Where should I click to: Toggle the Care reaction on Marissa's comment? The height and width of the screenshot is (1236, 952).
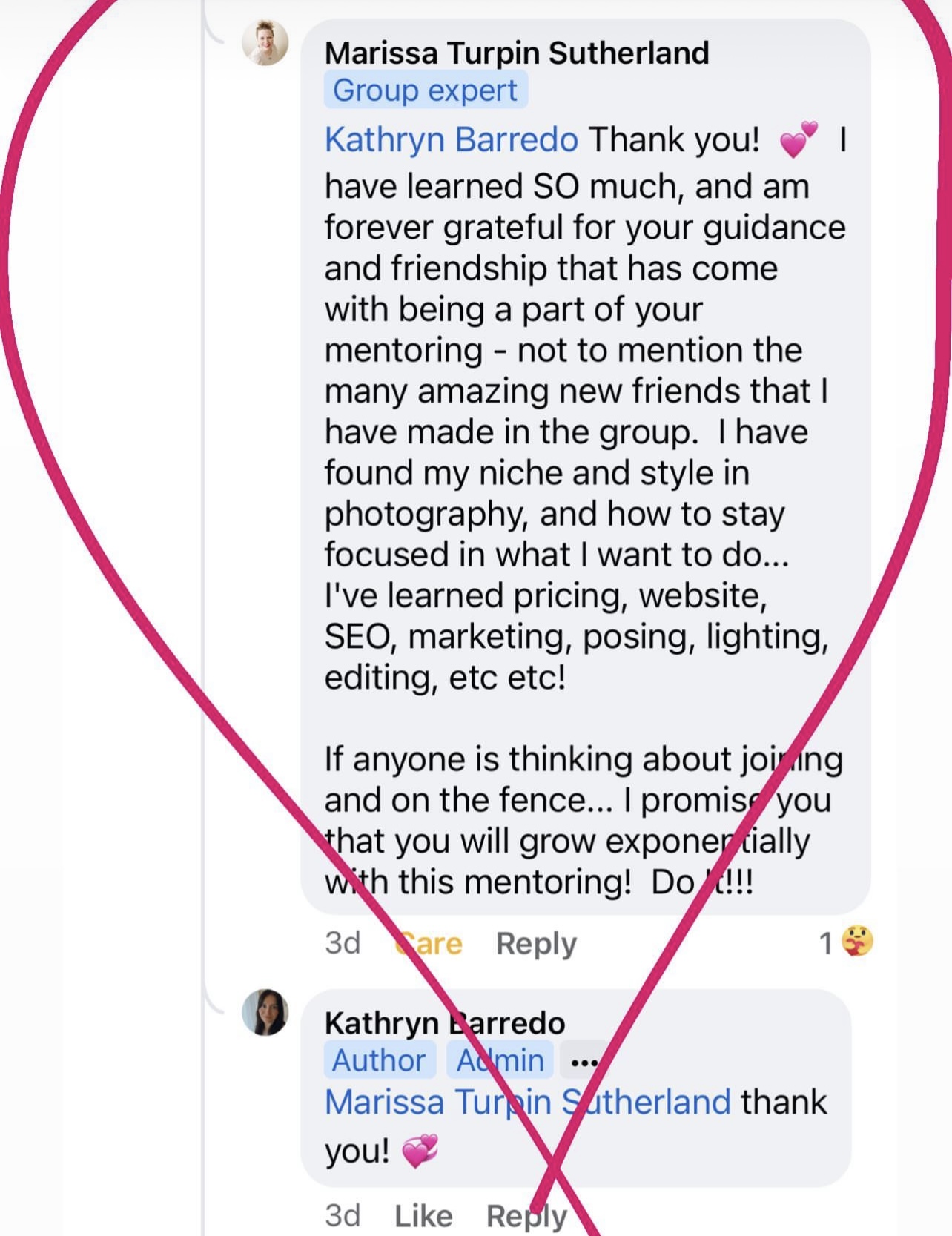click(429, 943)
